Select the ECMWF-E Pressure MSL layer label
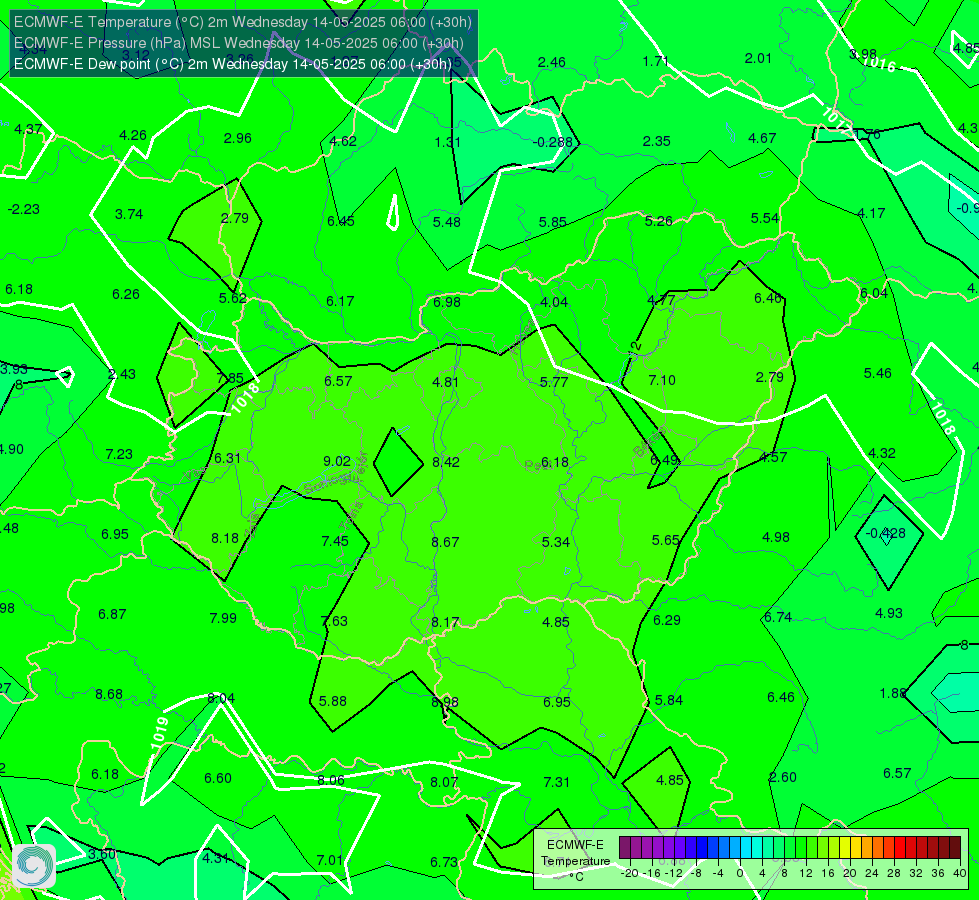979x900 pixels. (x=239, y=43)
